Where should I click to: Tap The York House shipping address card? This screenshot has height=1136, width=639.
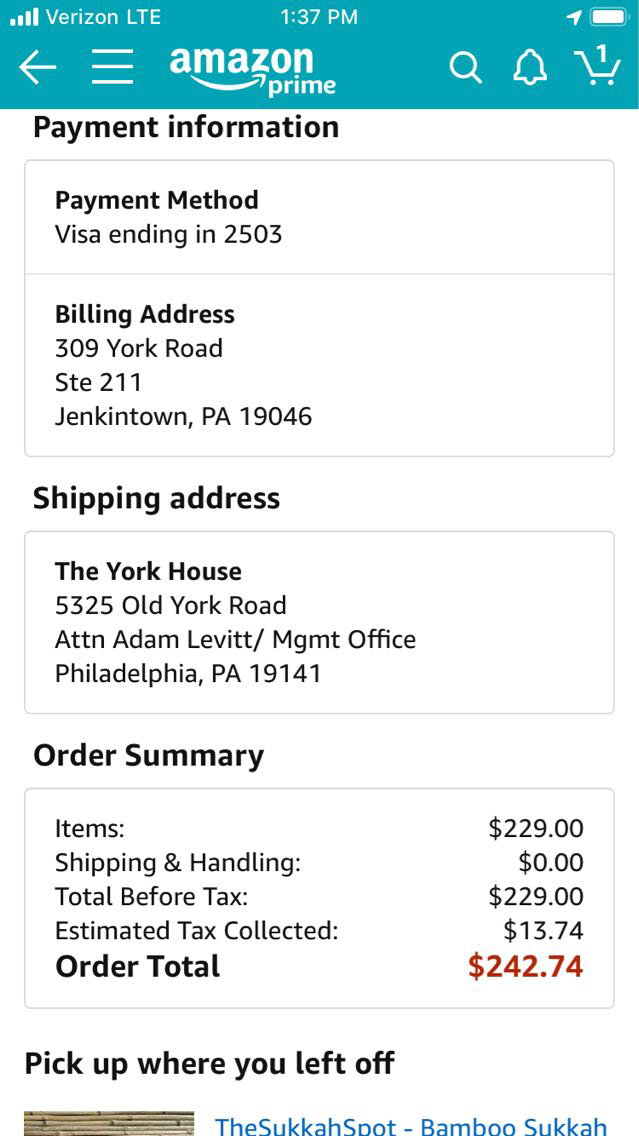tap(319, 622)
